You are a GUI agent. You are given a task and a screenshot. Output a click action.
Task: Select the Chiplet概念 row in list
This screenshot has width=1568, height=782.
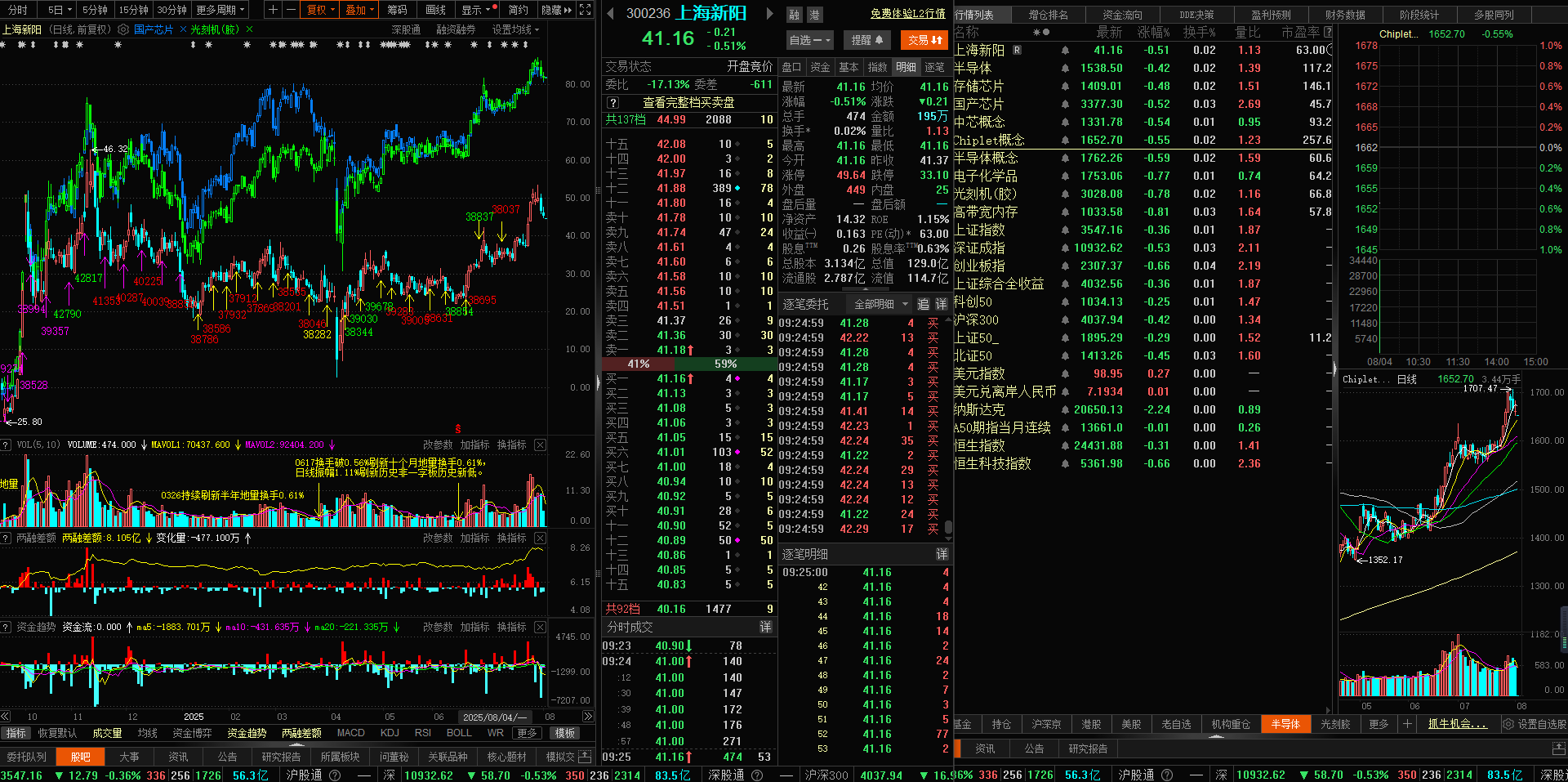click(1143, 140)
